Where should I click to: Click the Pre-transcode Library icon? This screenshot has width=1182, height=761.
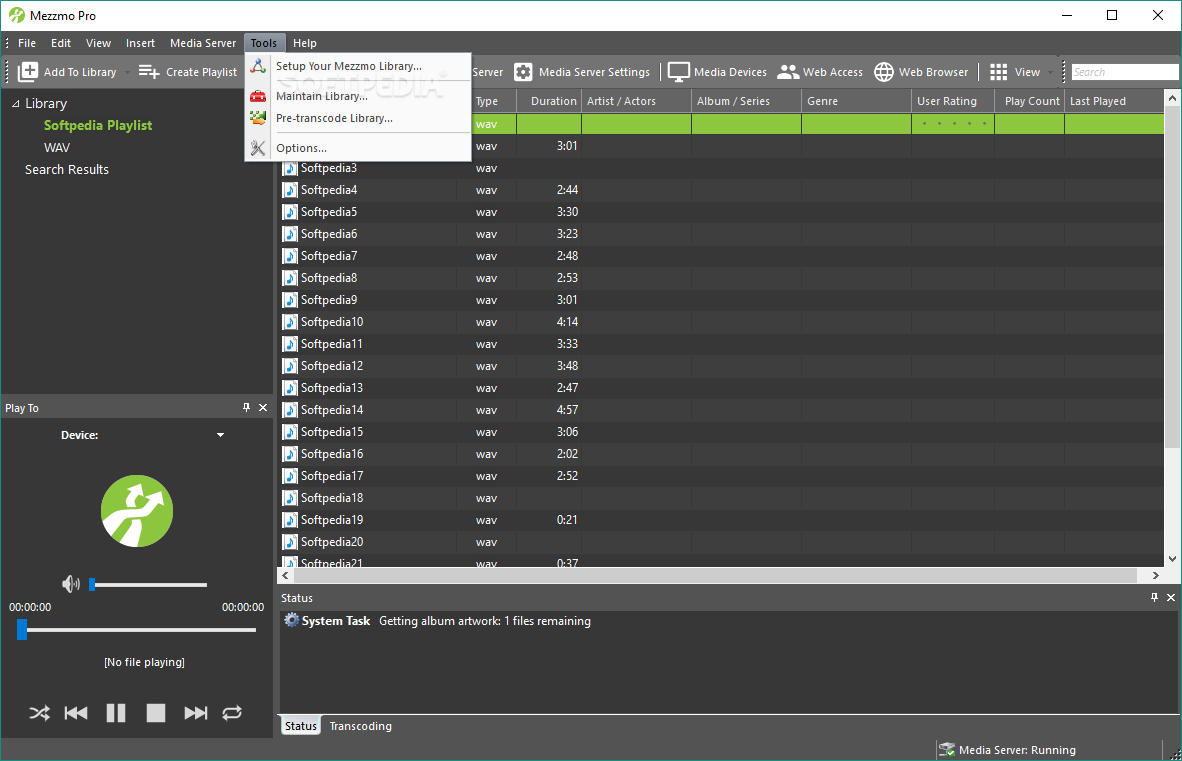tap(259, 118)
